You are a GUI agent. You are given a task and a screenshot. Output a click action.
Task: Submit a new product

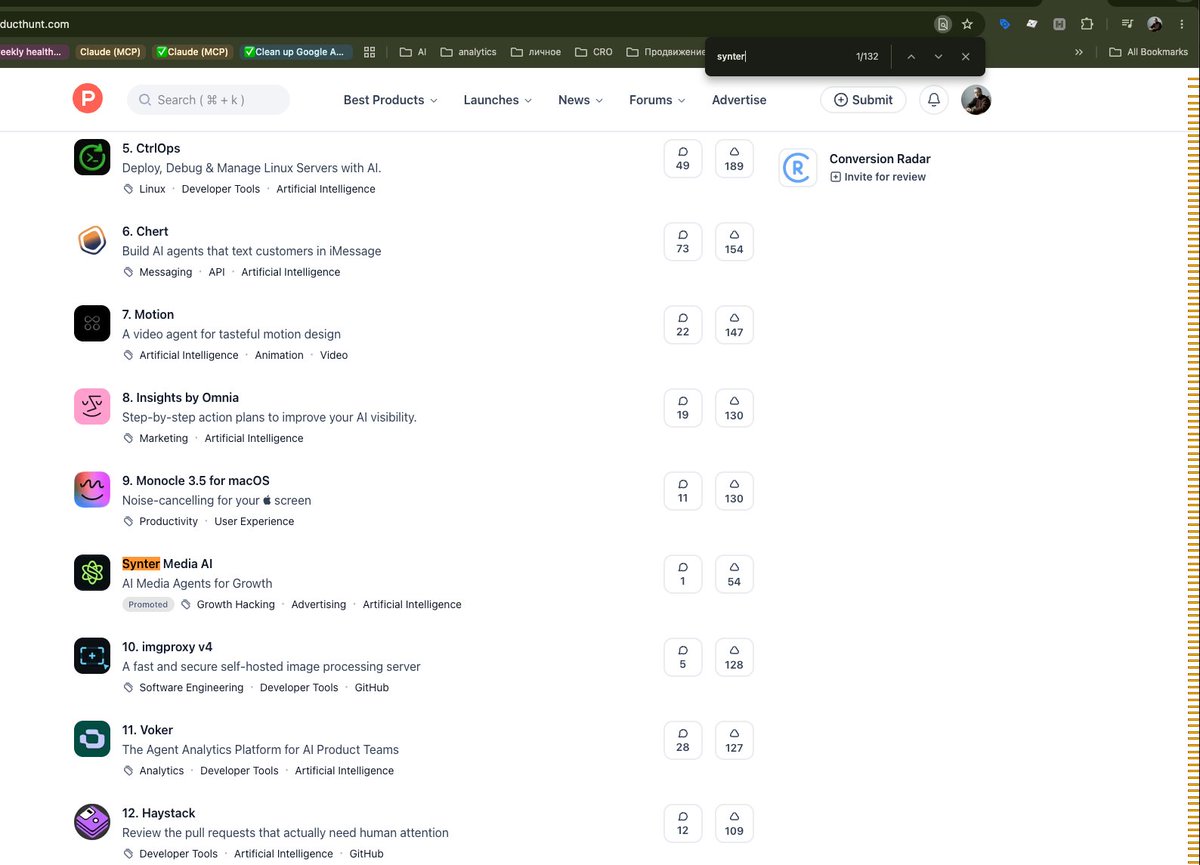[863, 100]
